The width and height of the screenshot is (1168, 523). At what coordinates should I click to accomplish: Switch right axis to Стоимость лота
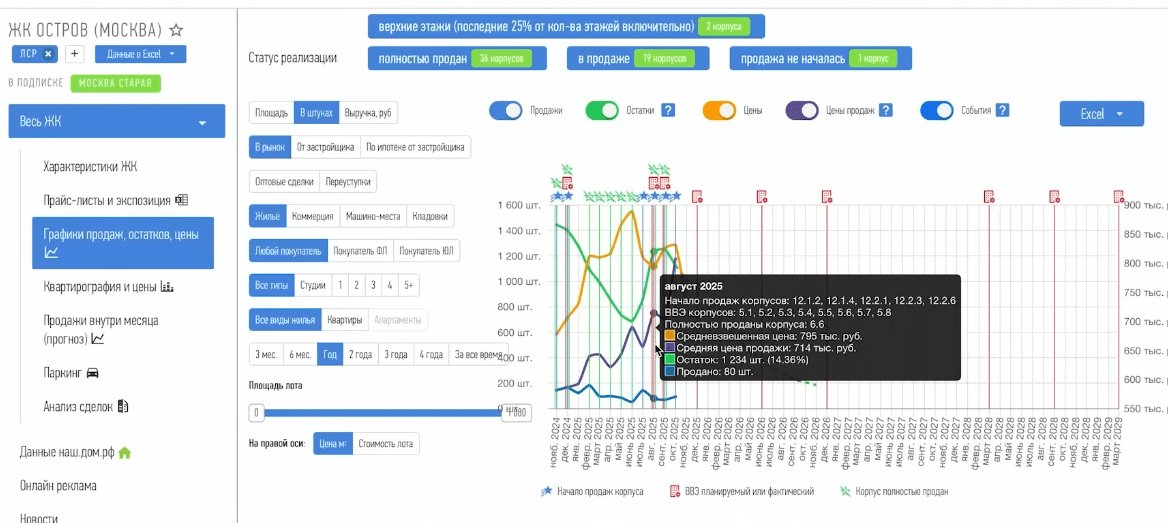click(386, 443)
